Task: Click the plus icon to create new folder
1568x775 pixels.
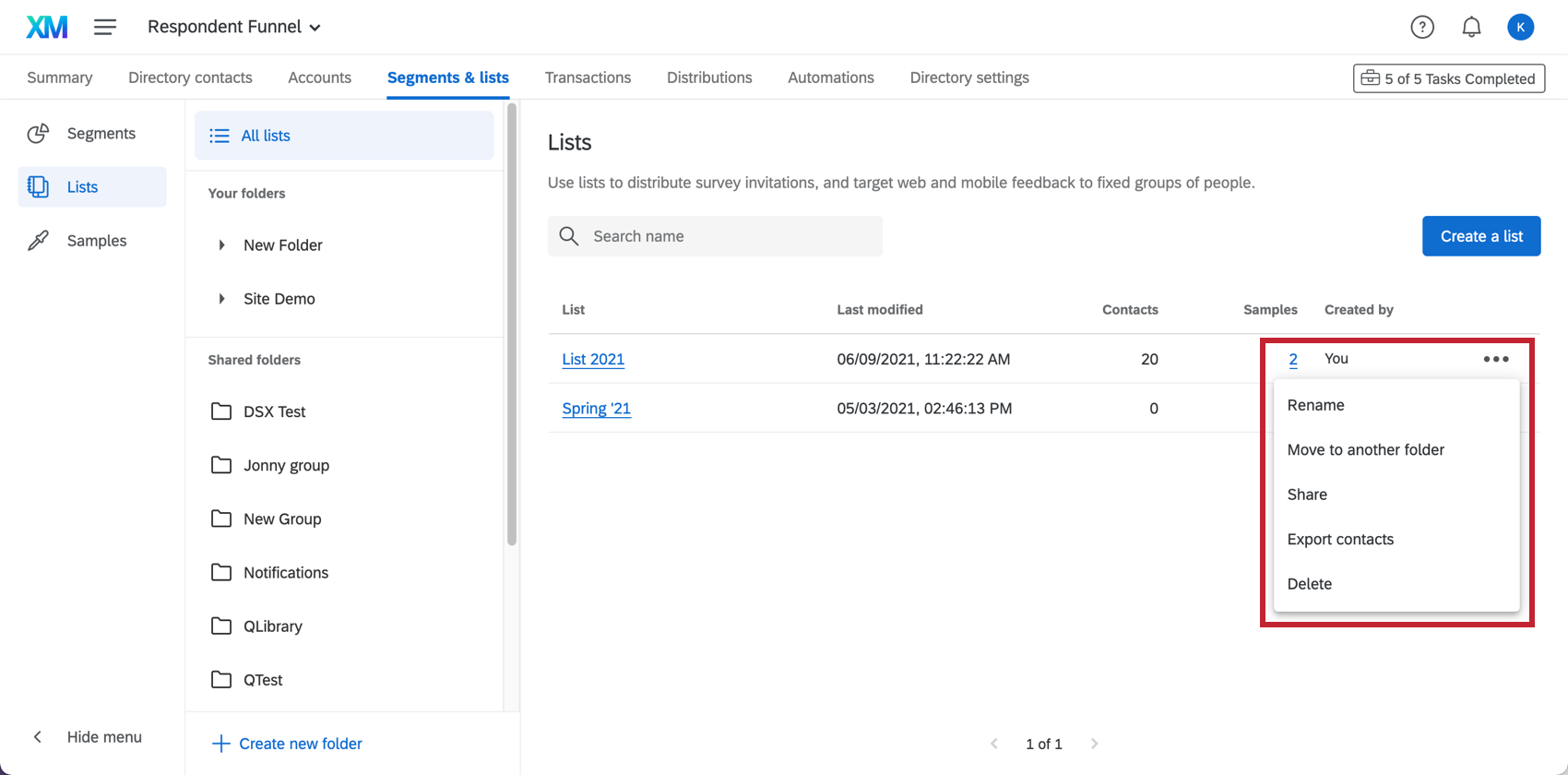Action: 220,744
